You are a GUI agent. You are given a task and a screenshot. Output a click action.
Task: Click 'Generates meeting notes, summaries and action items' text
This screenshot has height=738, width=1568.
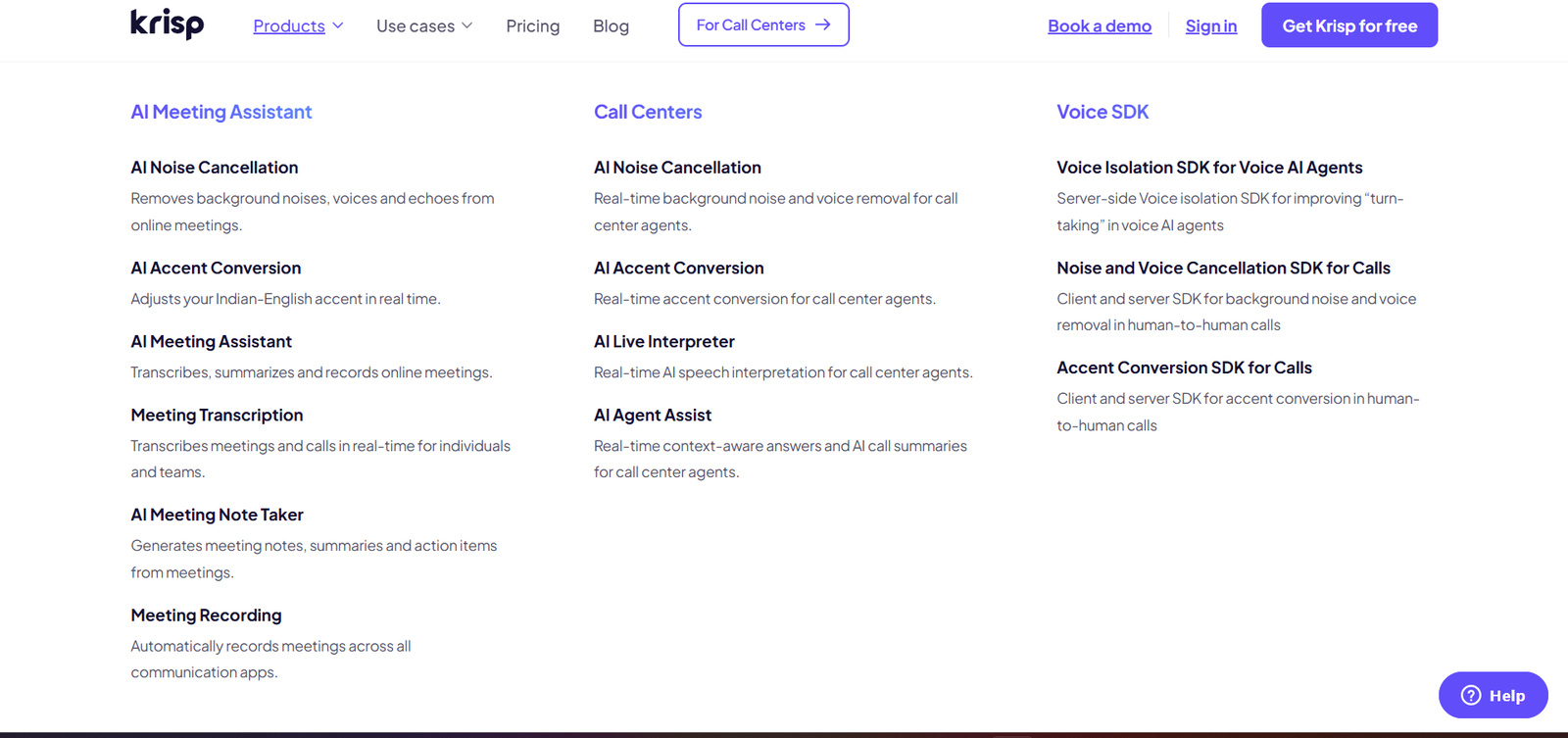314,559
